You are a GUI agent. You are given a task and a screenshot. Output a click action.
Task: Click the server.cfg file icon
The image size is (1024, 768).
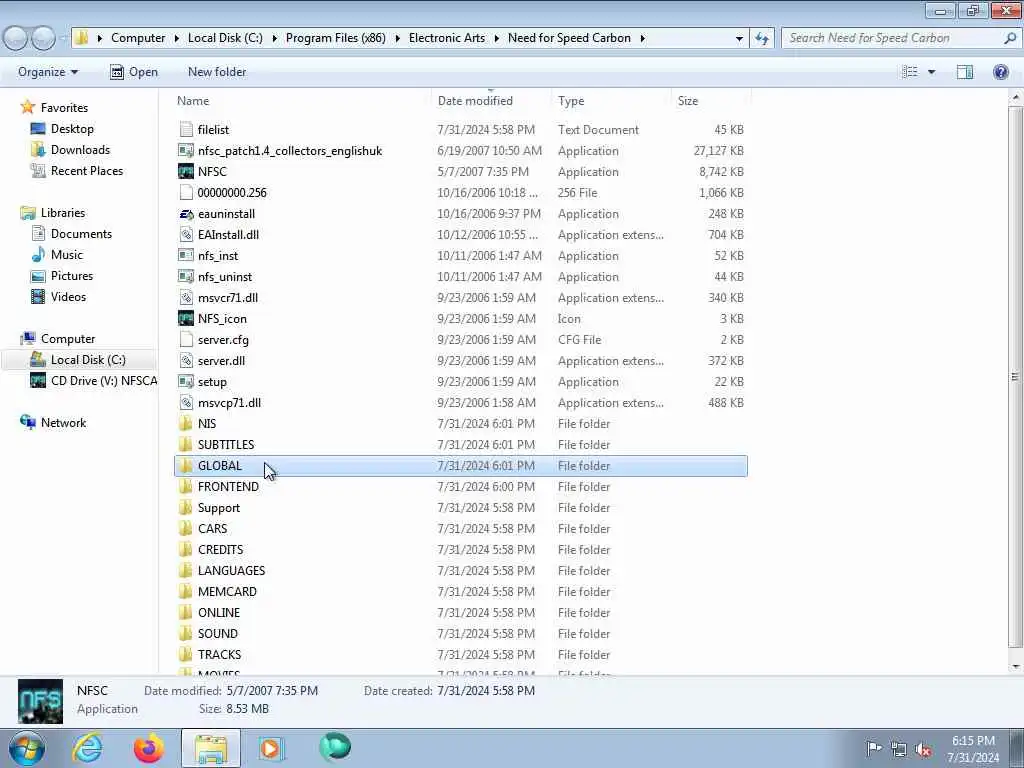pos(186,340)
